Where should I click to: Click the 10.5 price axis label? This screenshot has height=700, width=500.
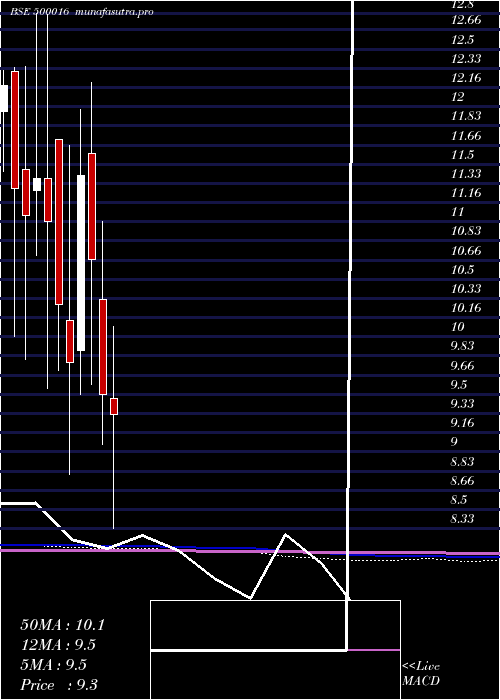(x=462, y=270)
